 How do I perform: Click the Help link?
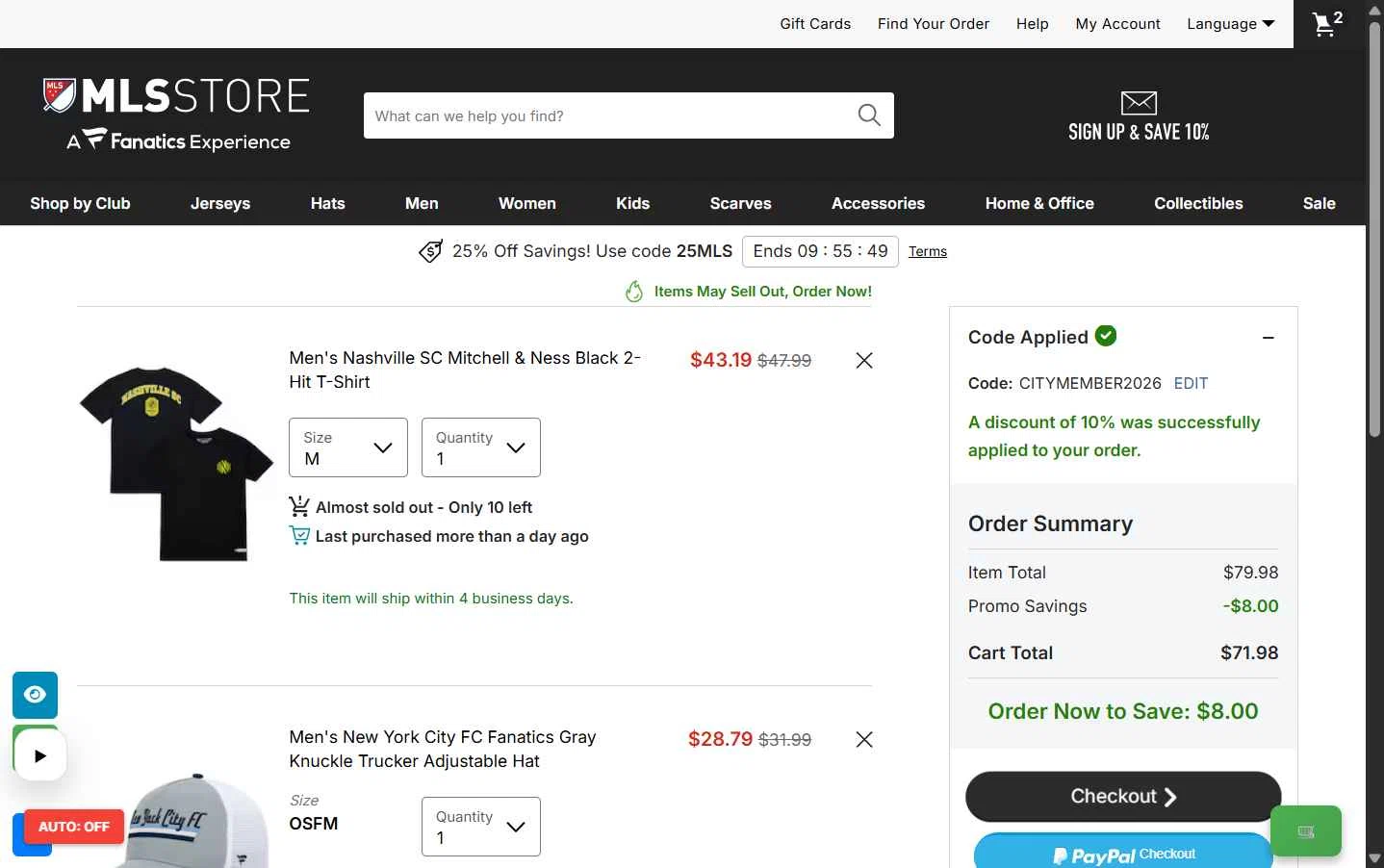pyautogui.click(x=1033, y=24)
